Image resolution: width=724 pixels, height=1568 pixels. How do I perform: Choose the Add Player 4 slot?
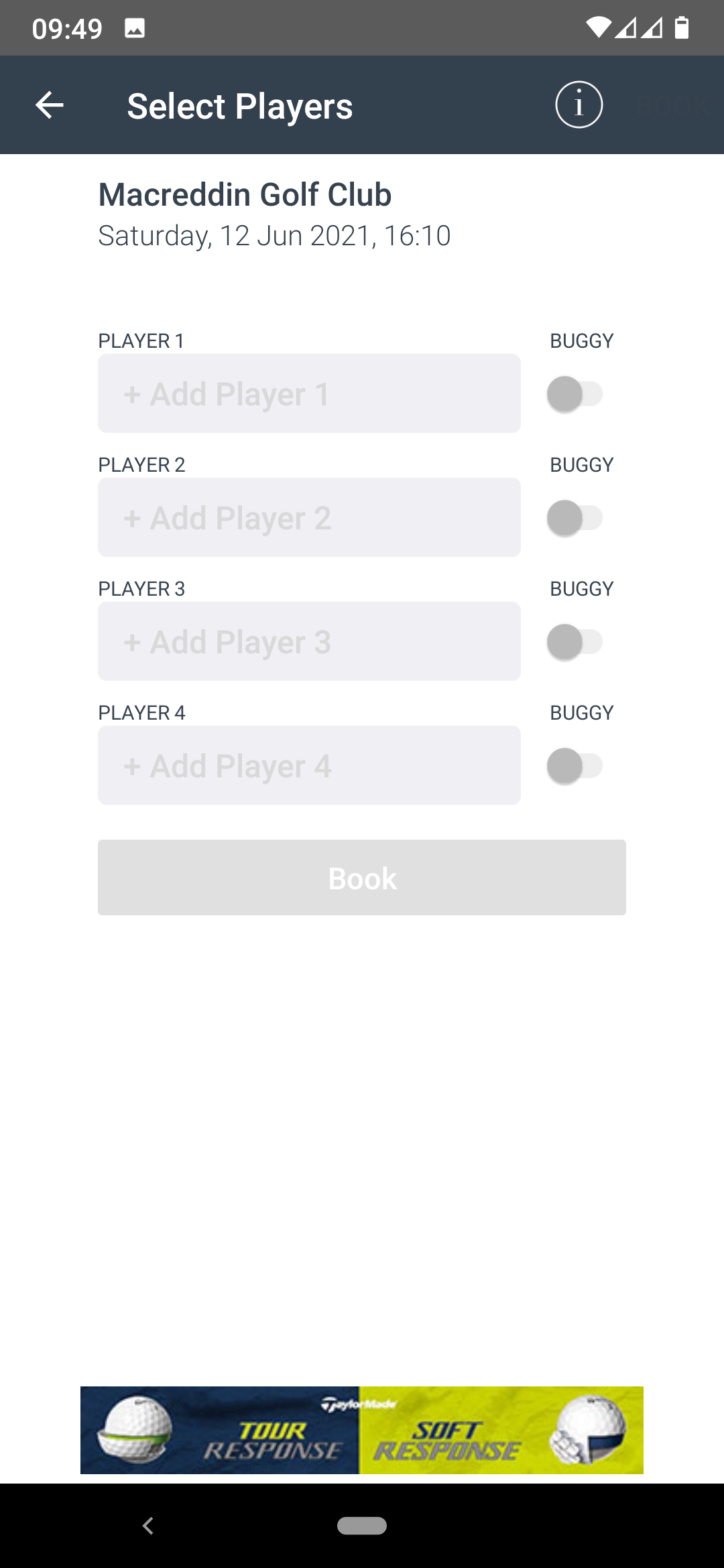click(309, 765)
